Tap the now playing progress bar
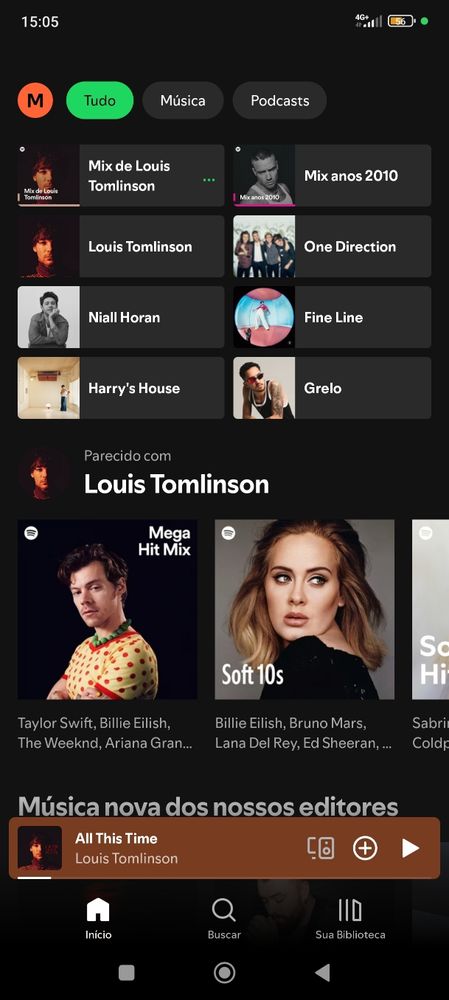Image resolution: width=449 pixels, height=1000 pixels. [x=224, y=878]
